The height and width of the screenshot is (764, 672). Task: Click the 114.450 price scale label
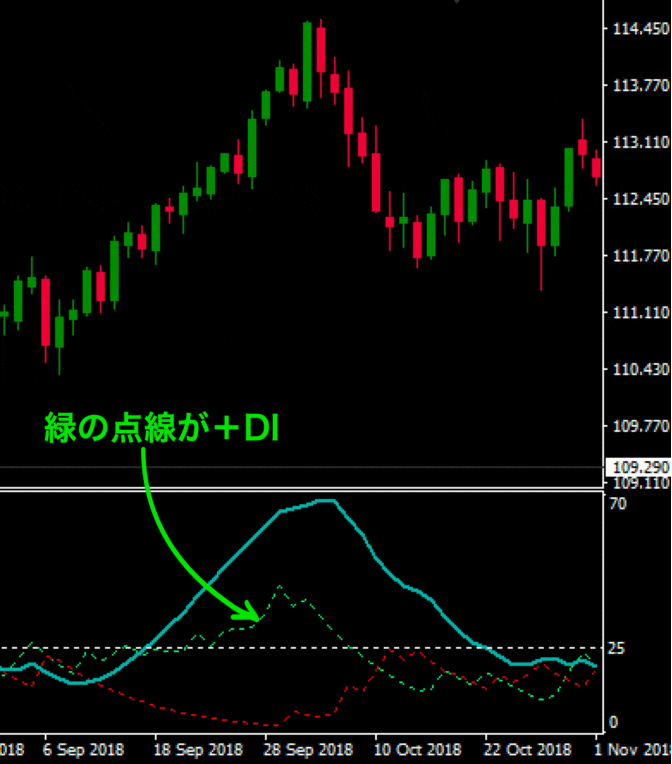click(639, 30)
